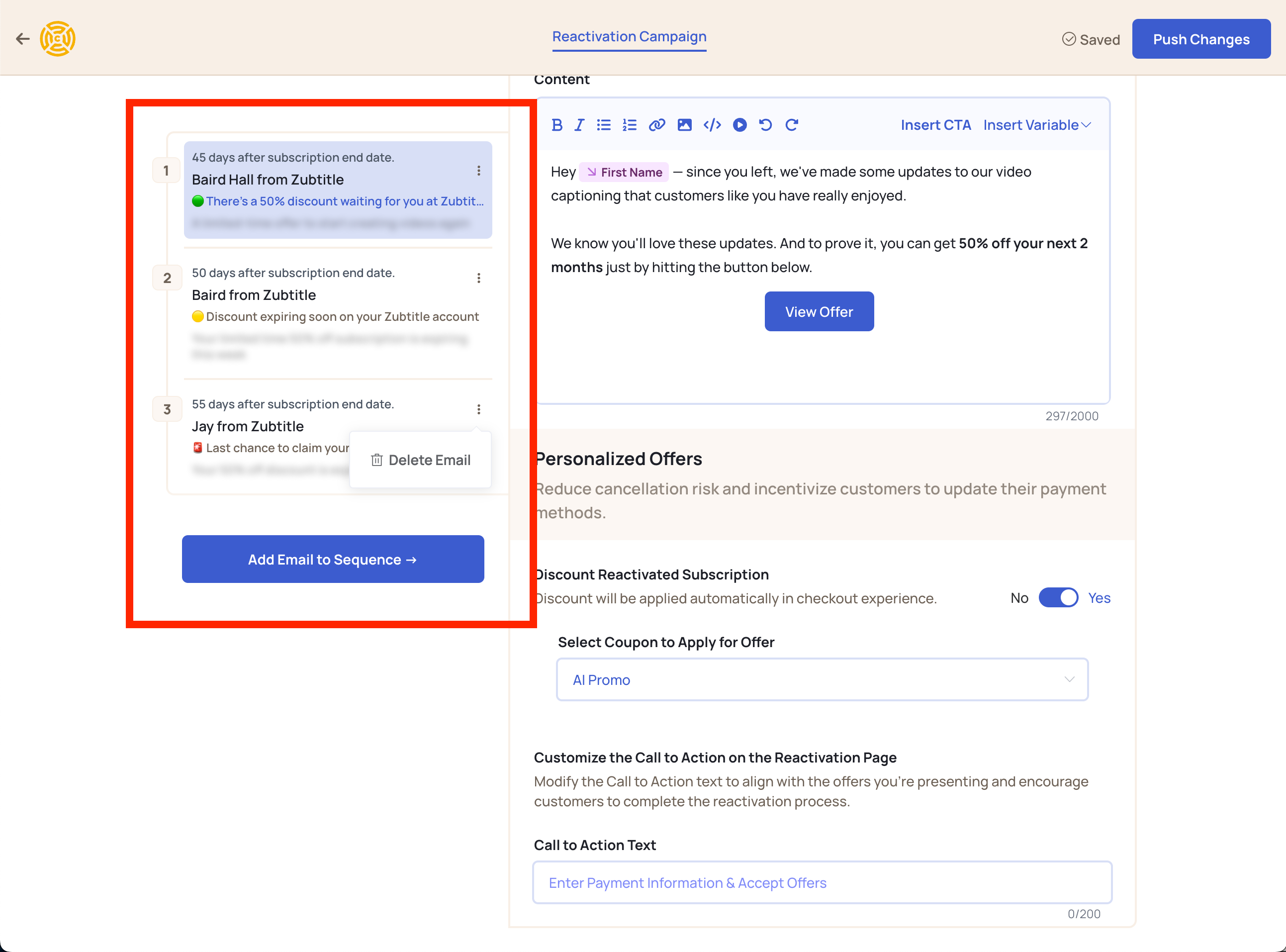1286x952 pixels.
Task: Redo the last change in the content editor
Action: click(x=792, y=124)
